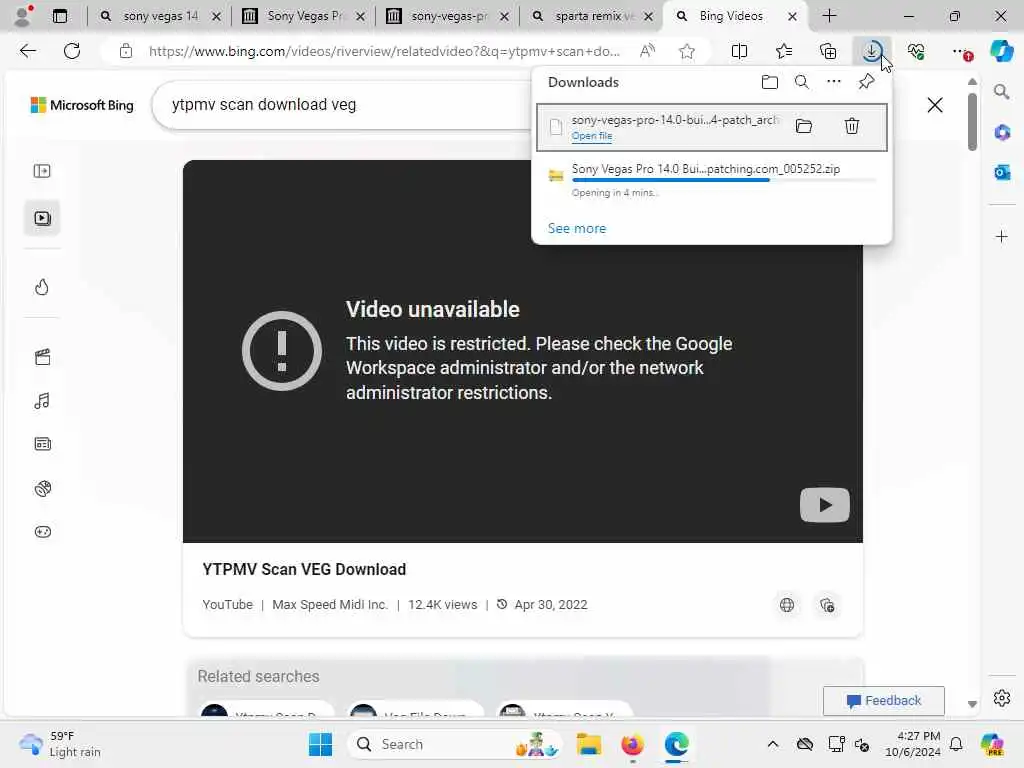This screenshot has width=1024, height=768.
Task: Click the 'Open file' link
Action: (592, 136)
